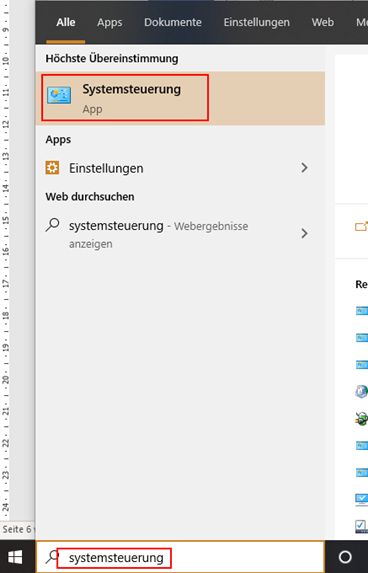
Task: Click the orange Einstellungen gear icon
Action: pyautogui.click(x=52, y=168)
